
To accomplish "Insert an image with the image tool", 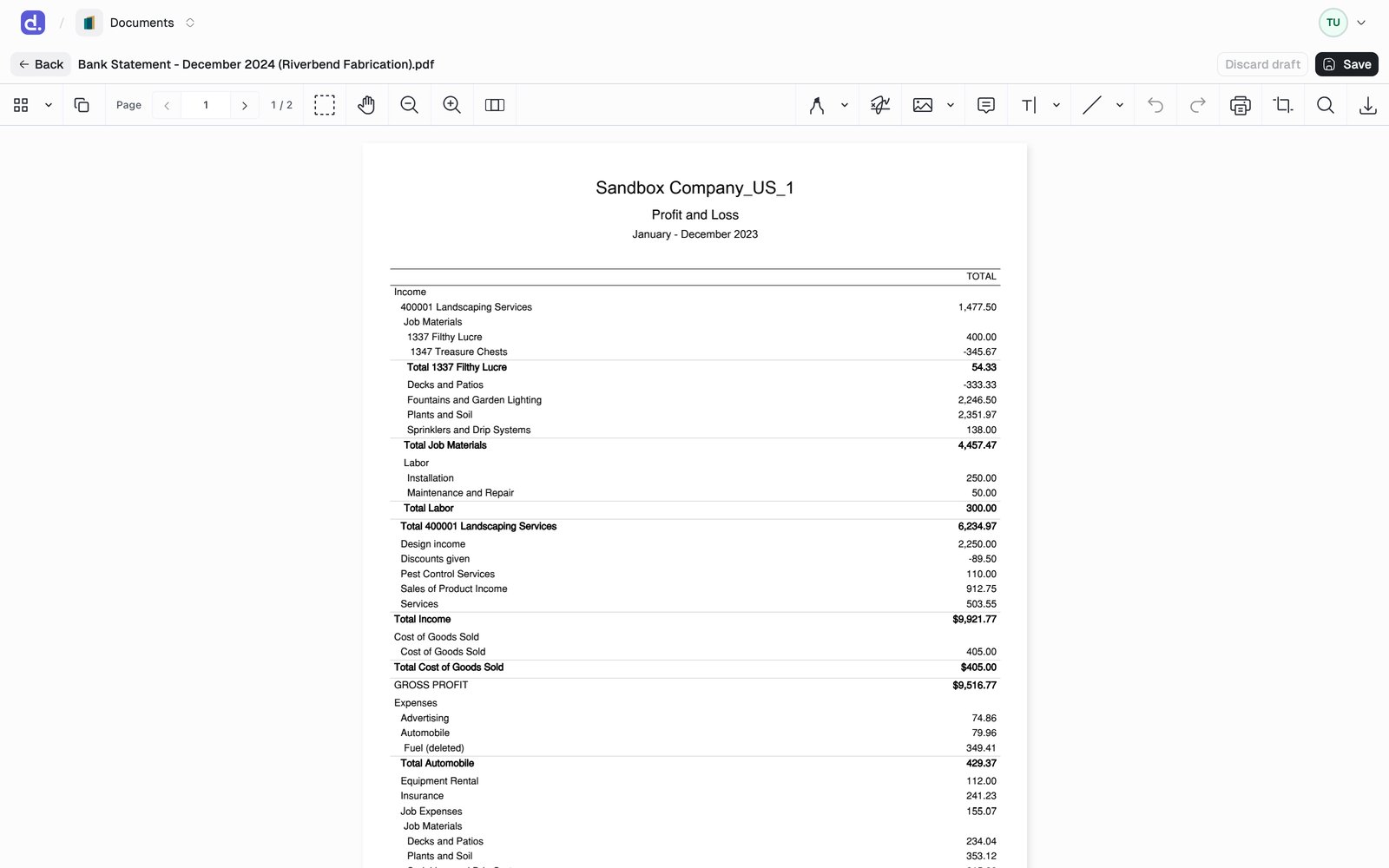I will pos(923,105).
